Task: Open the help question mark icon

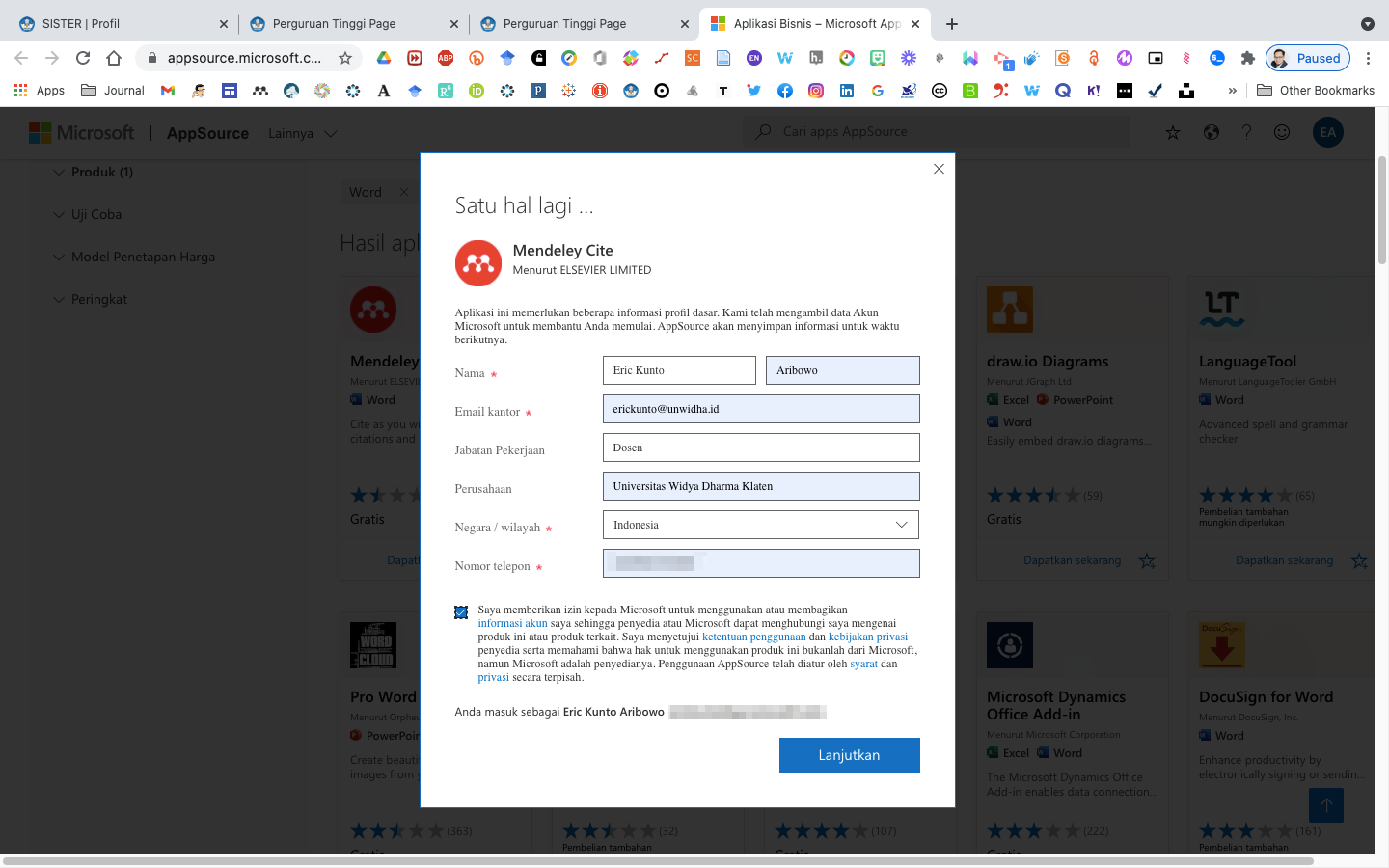Action: point(1246,132)
